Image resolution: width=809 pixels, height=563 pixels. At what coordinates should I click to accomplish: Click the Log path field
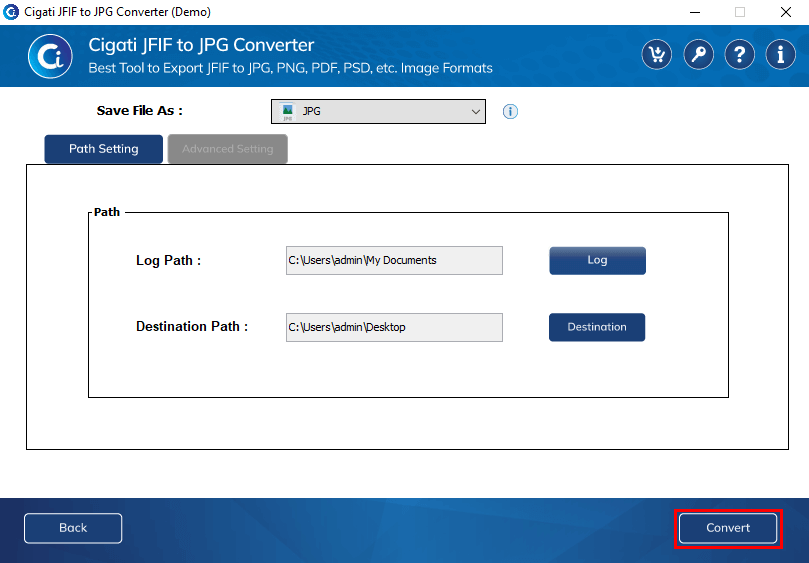[x=394, y=261]
